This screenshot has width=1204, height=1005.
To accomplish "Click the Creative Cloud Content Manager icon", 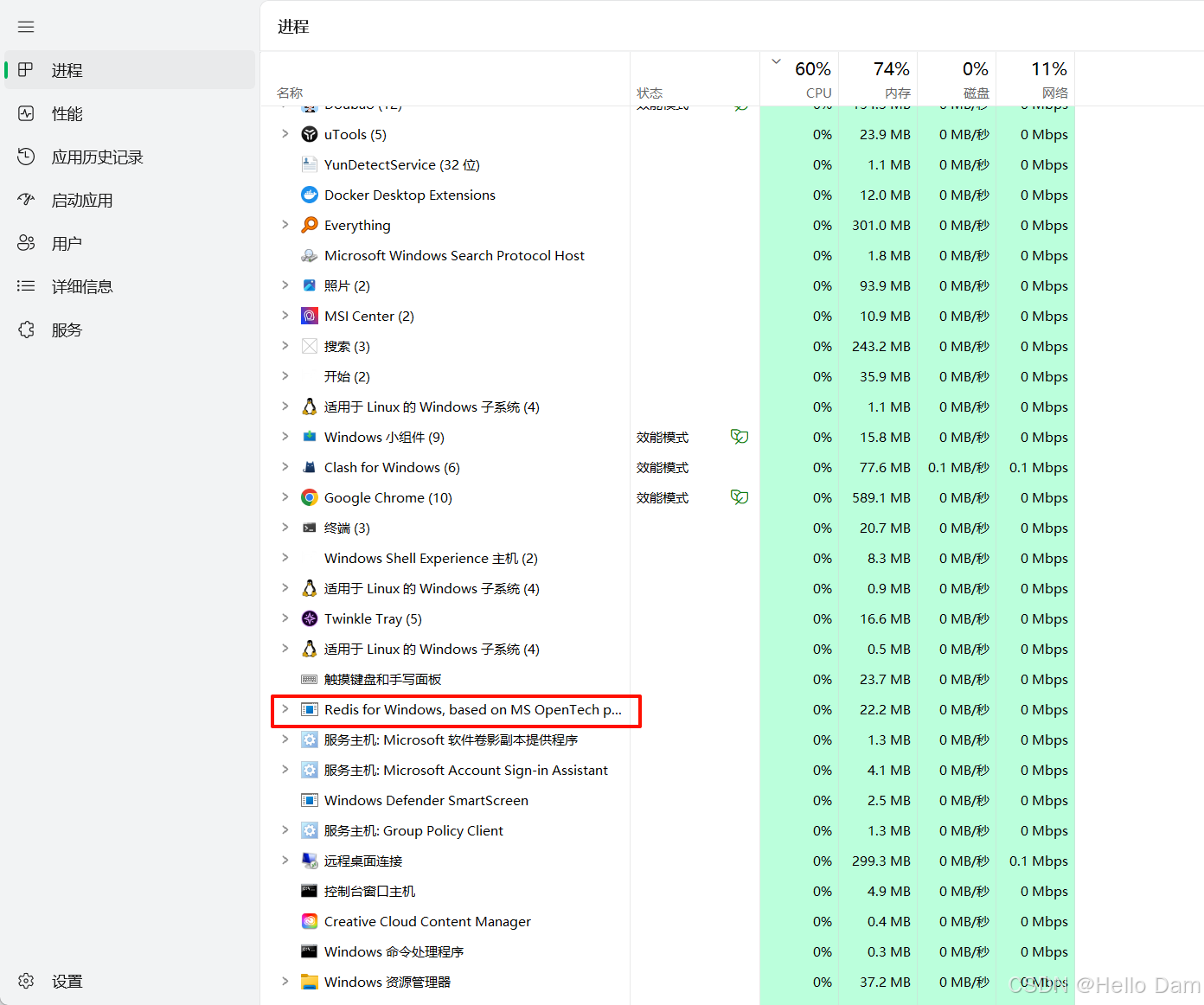I will 309,921.
